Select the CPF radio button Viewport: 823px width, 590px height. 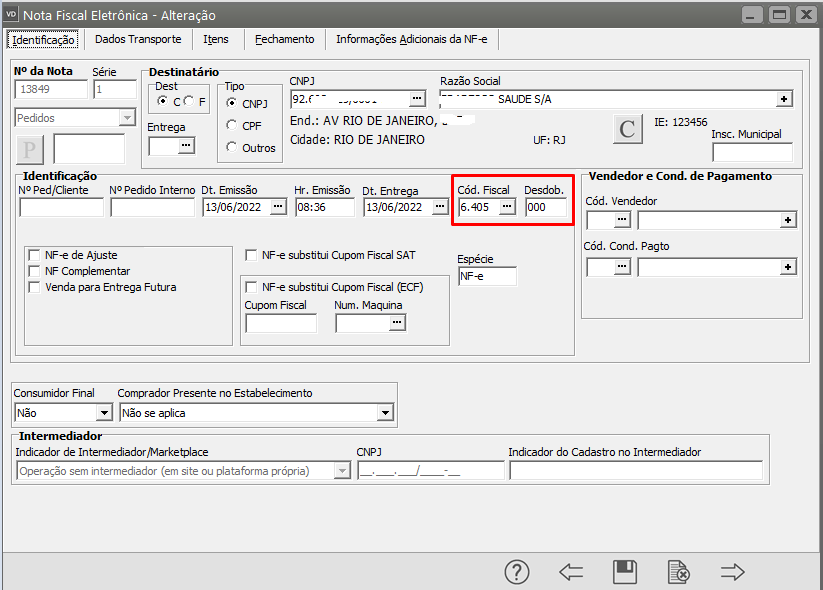(232, 125)
